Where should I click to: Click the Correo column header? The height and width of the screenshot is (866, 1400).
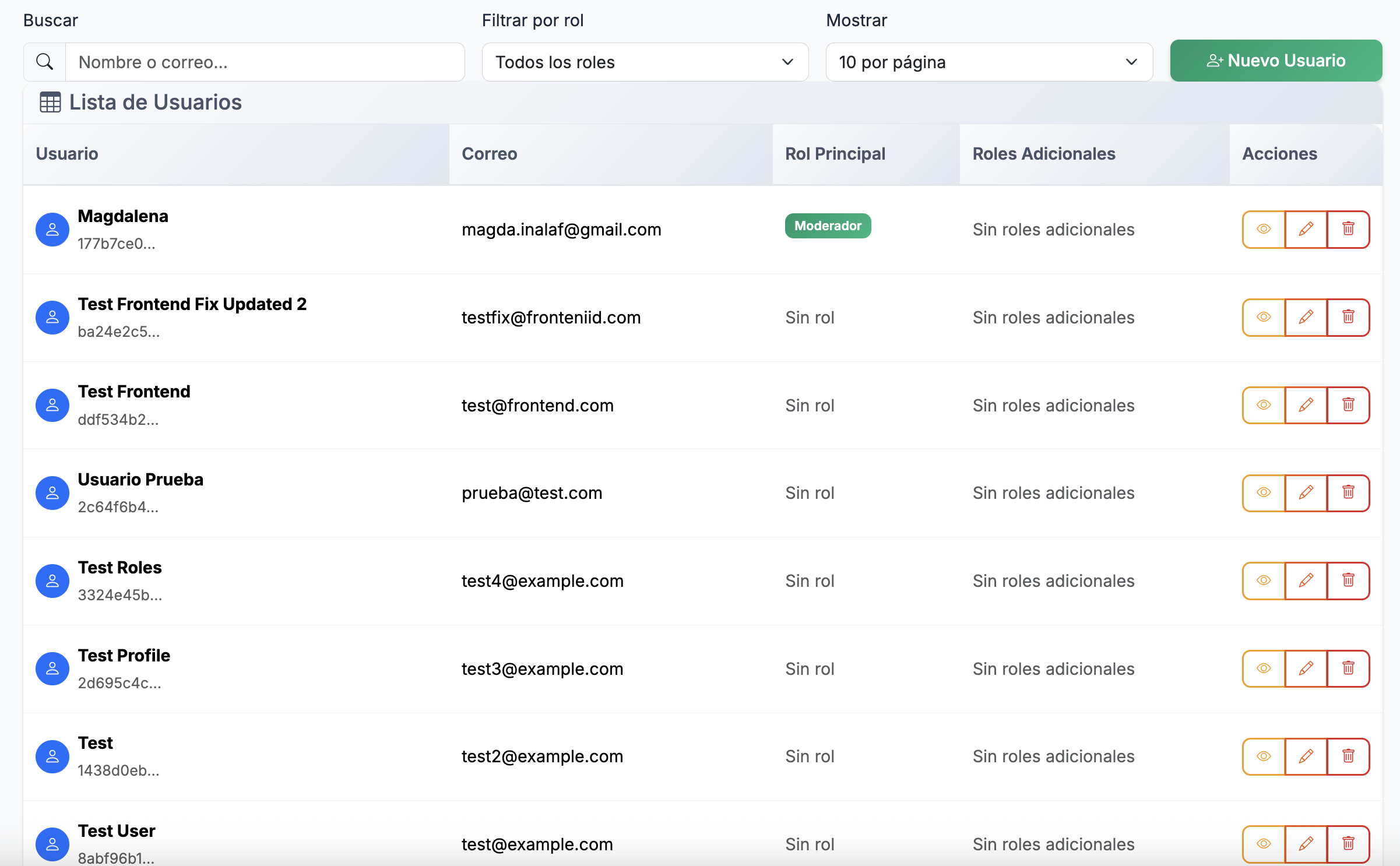[489, 154]
